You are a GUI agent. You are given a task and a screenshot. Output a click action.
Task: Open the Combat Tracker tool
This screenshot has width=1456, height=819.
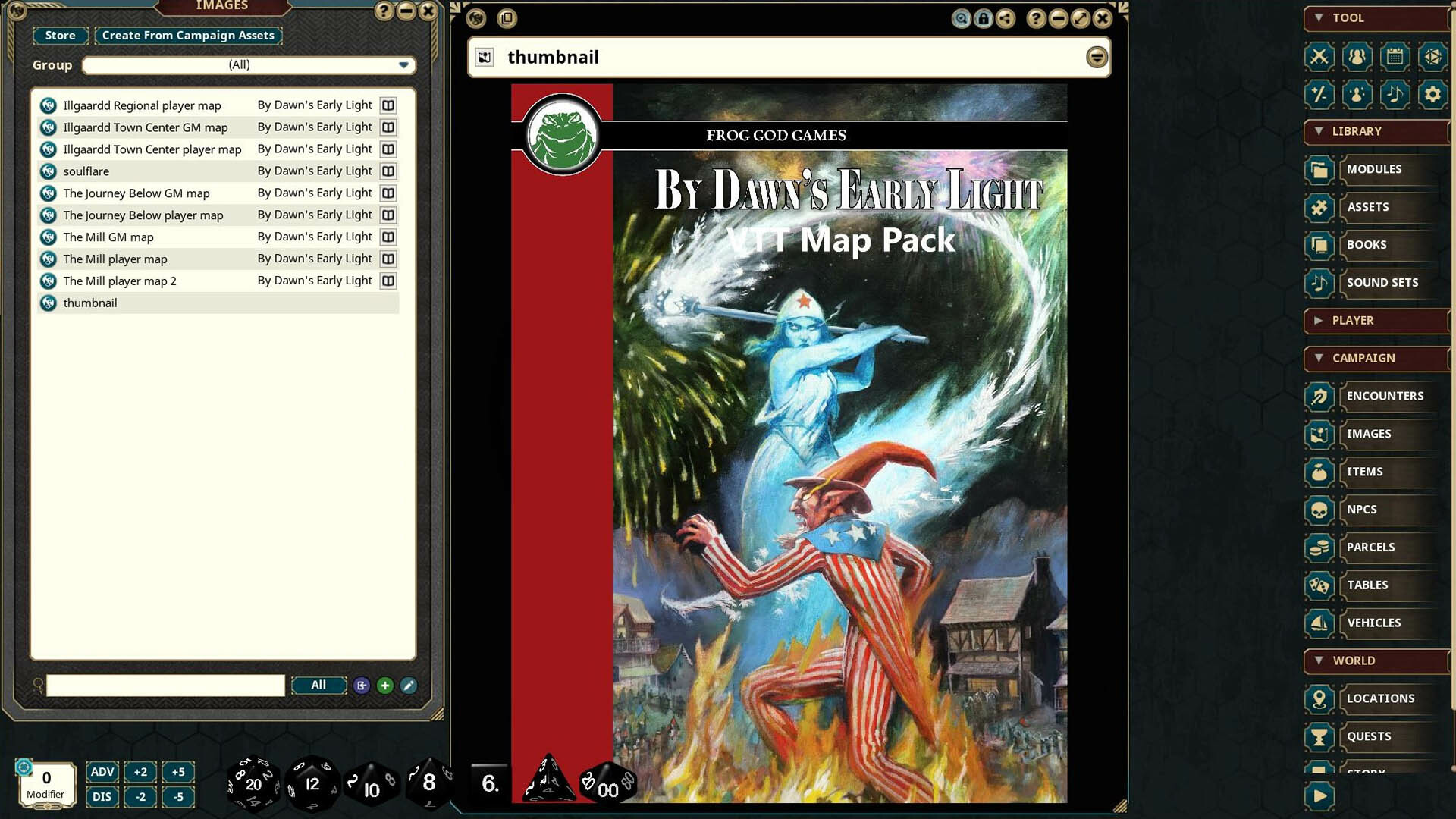click(1319, 57)
